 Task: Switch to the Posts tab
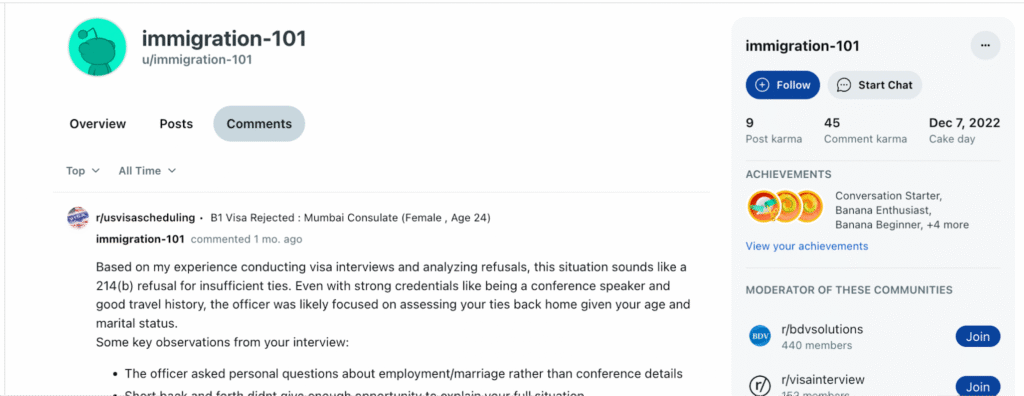point(176,124)
